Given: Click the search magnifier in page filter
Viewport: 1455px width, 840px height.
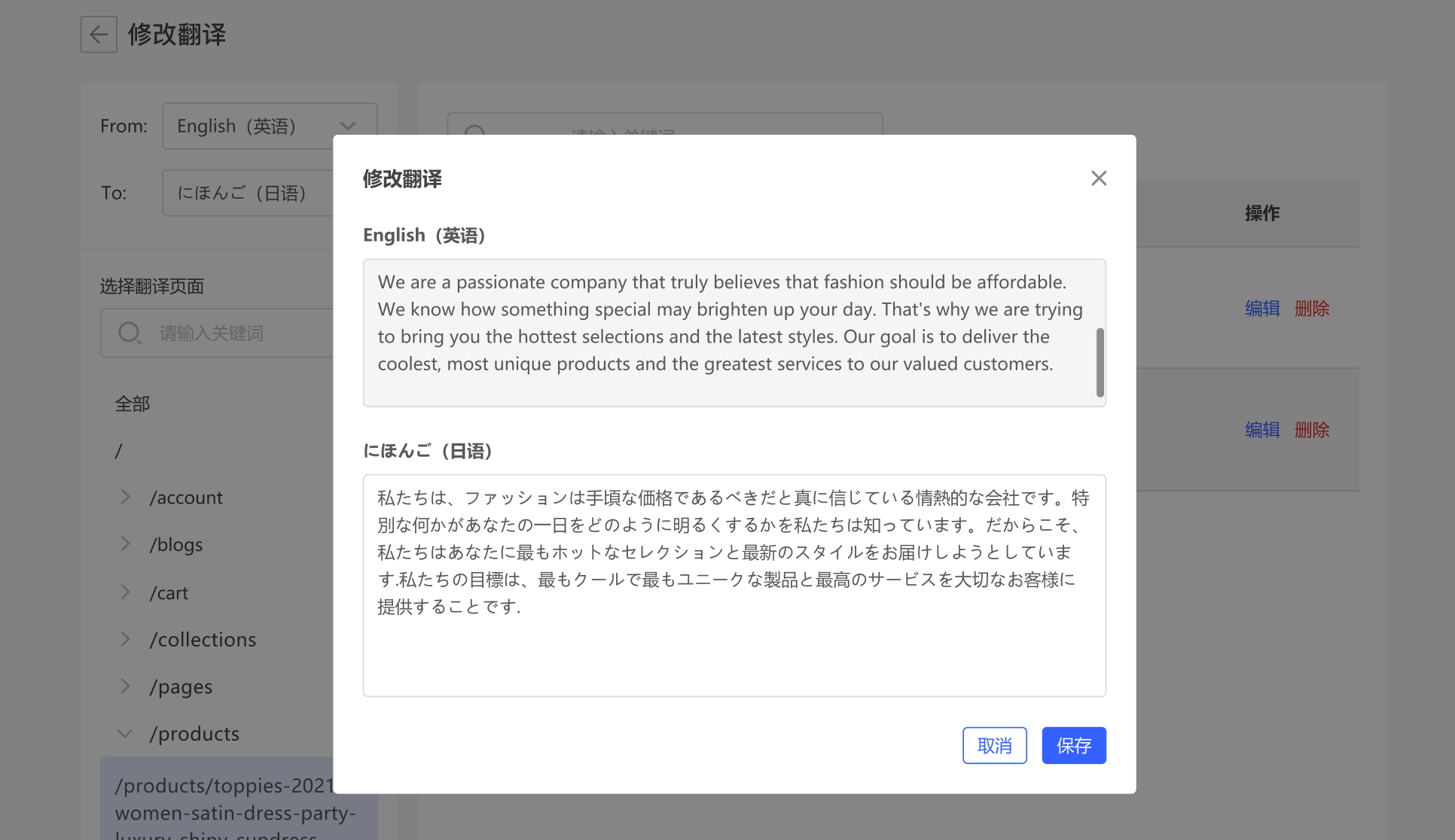Looking at the screenshot, I should 130,333.
